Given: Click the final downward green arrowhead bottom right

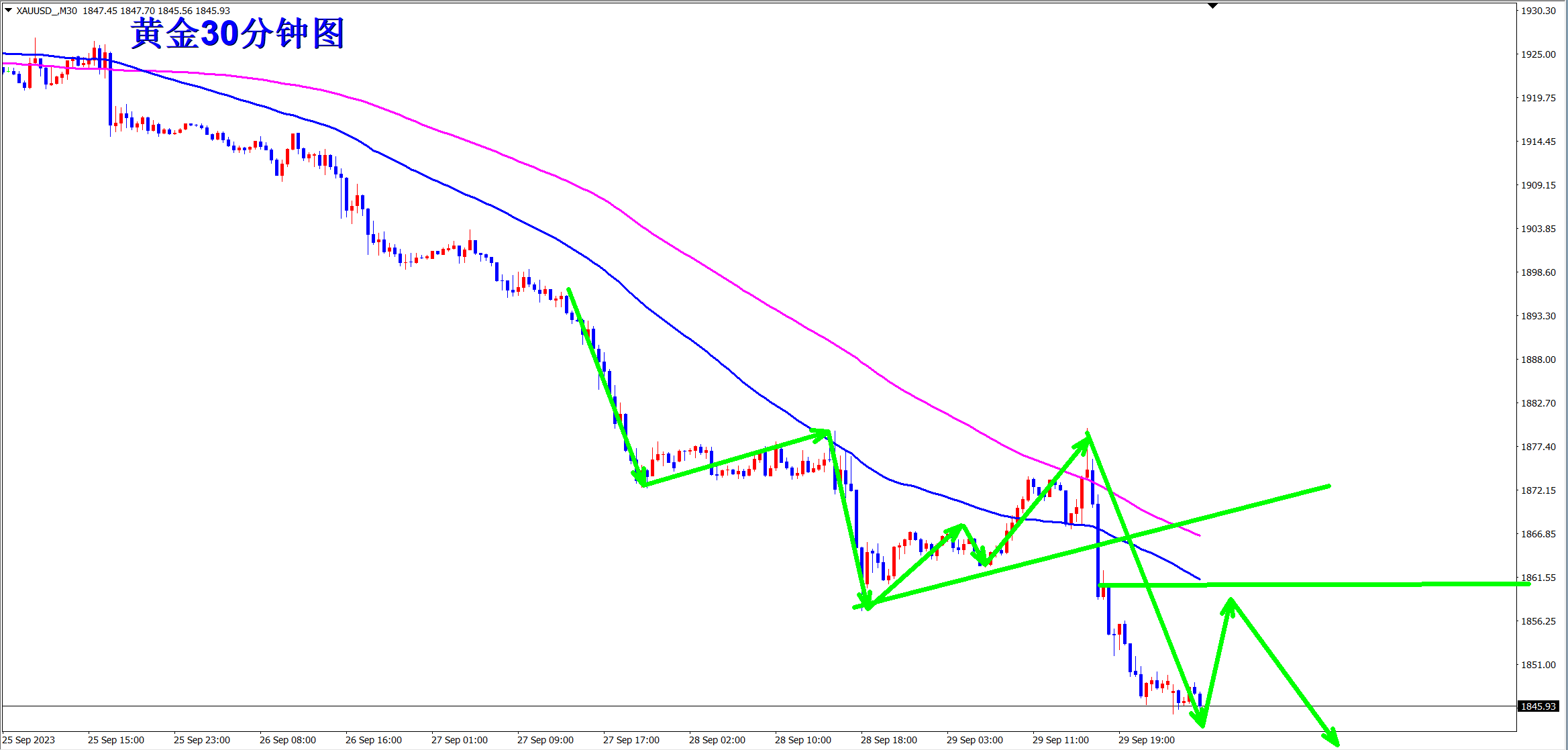Looking at the screenshot, I should (1335, 741).
